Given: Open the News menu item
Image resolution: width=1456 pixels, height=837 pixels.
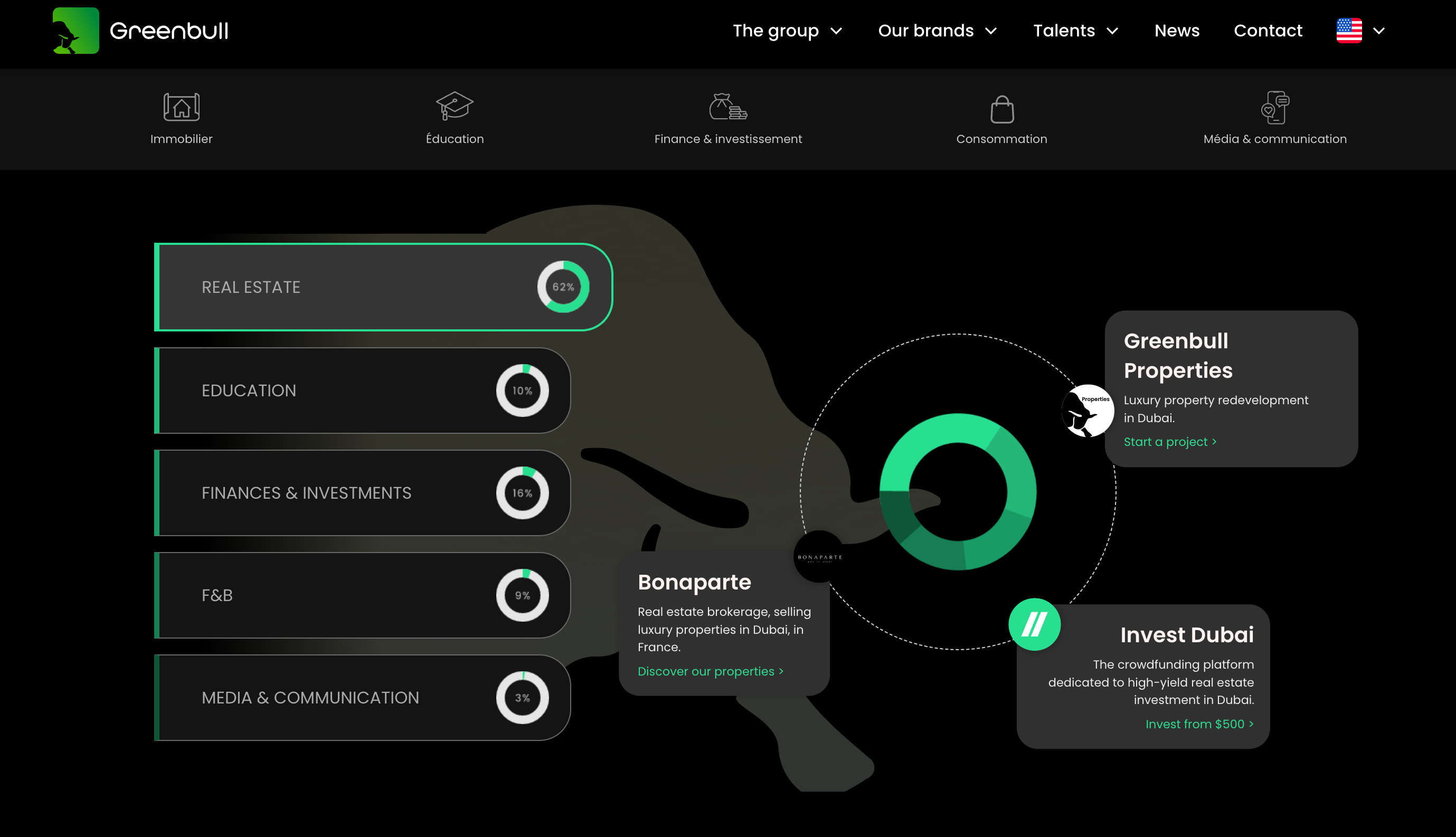Looking at the screenshot, I should click(1177, 31).
